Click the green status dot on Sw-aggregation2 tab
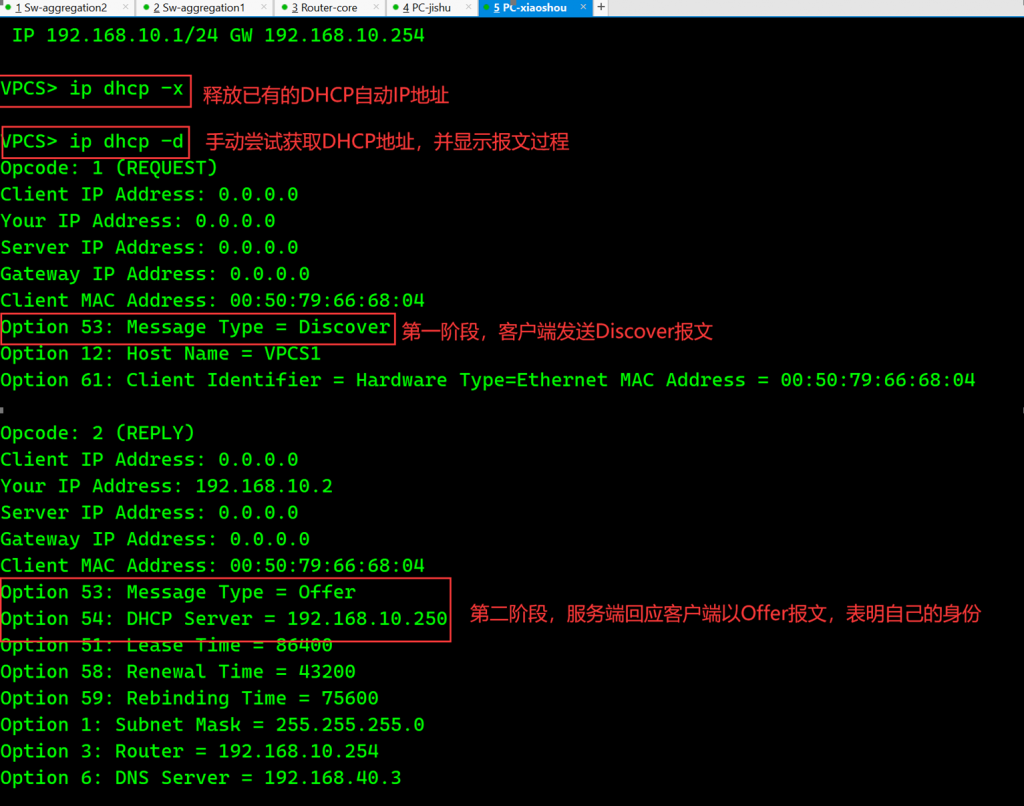Screen dimensions: 1024x806 (x=8, y=8)
